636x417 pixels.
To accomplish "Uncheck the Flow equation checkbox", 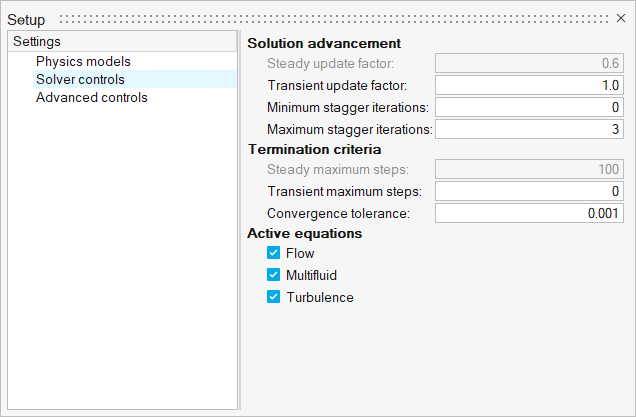I will click(x=273, y=253).
